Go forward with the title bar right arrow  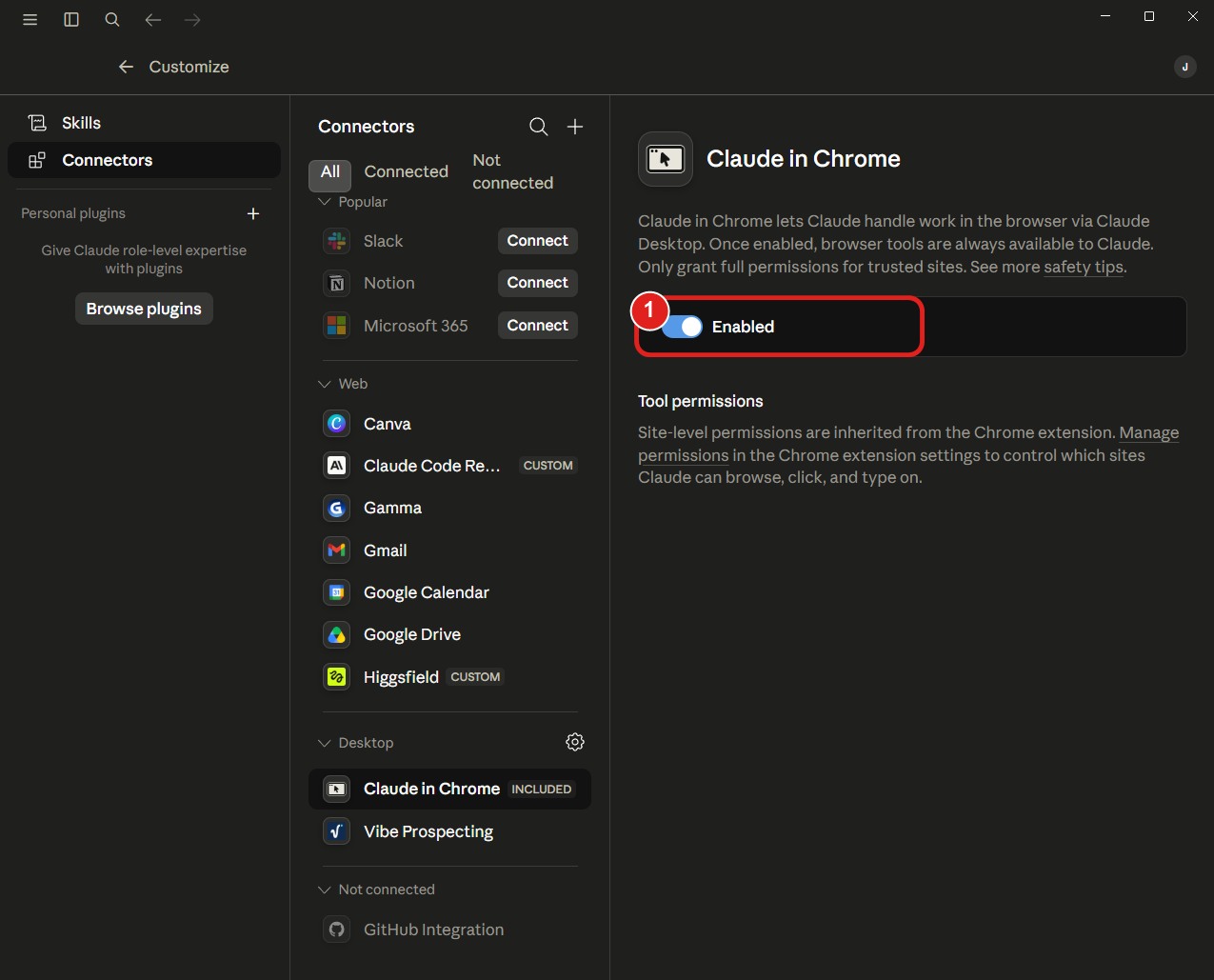(192, 20)
